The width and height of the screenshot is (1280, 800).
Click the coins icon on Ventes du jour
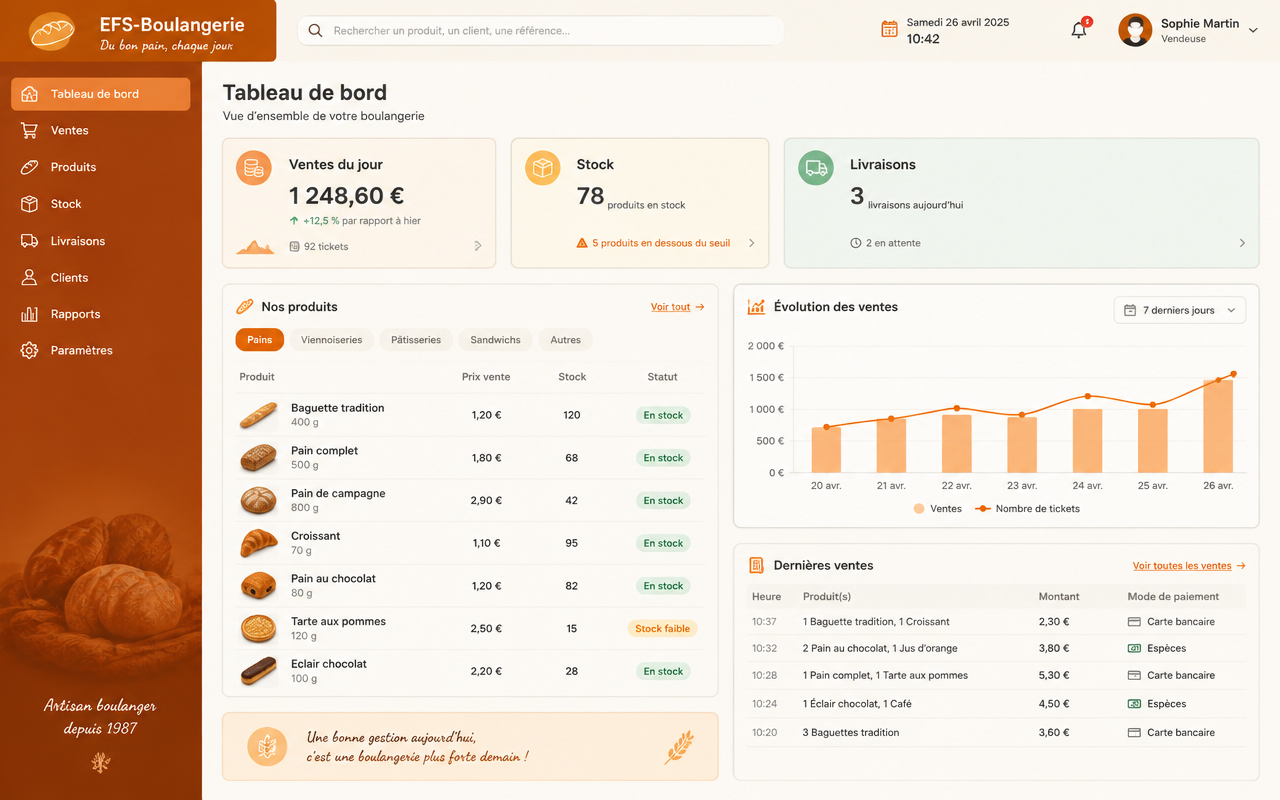pyautogui.click(x=254, y=168)
